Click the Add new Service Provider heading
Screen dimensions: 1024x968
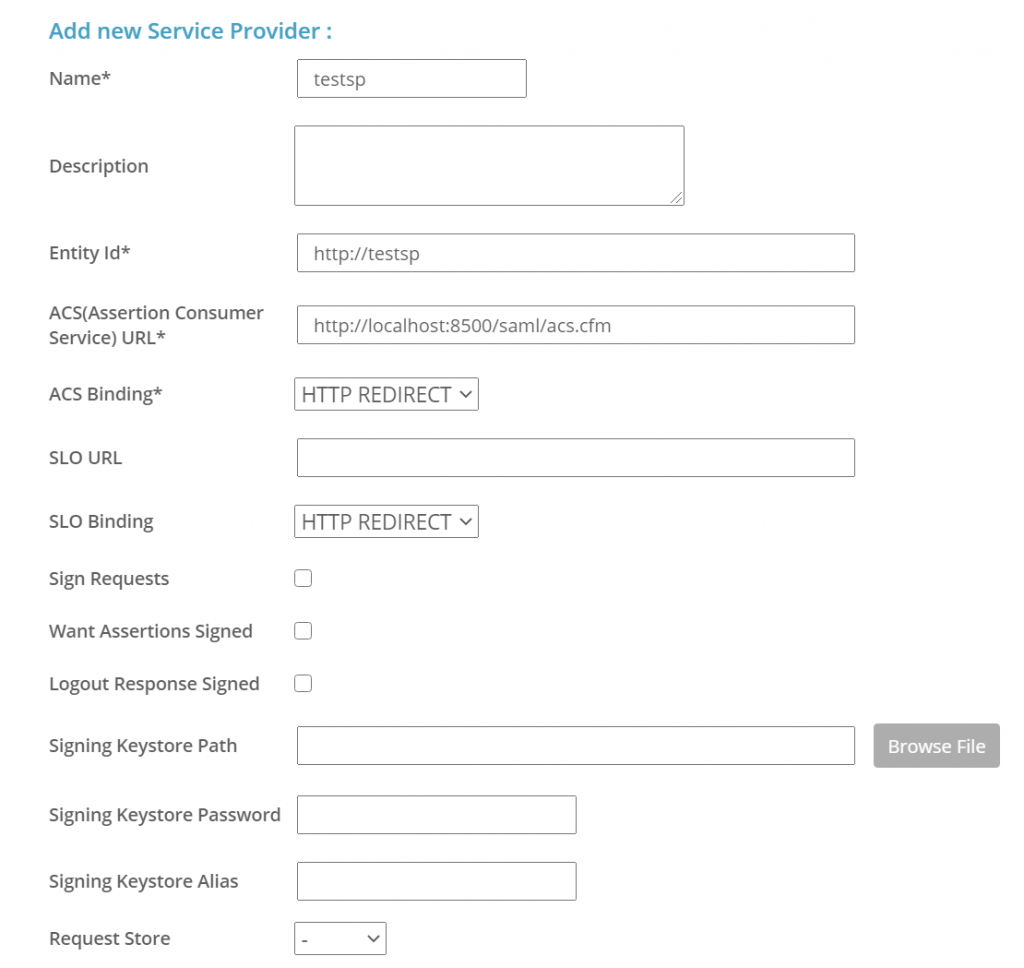(x=190, y=31)
